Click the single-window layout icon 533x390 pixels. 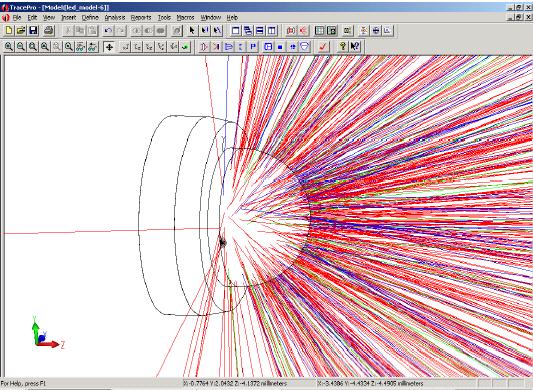[236, 31]
